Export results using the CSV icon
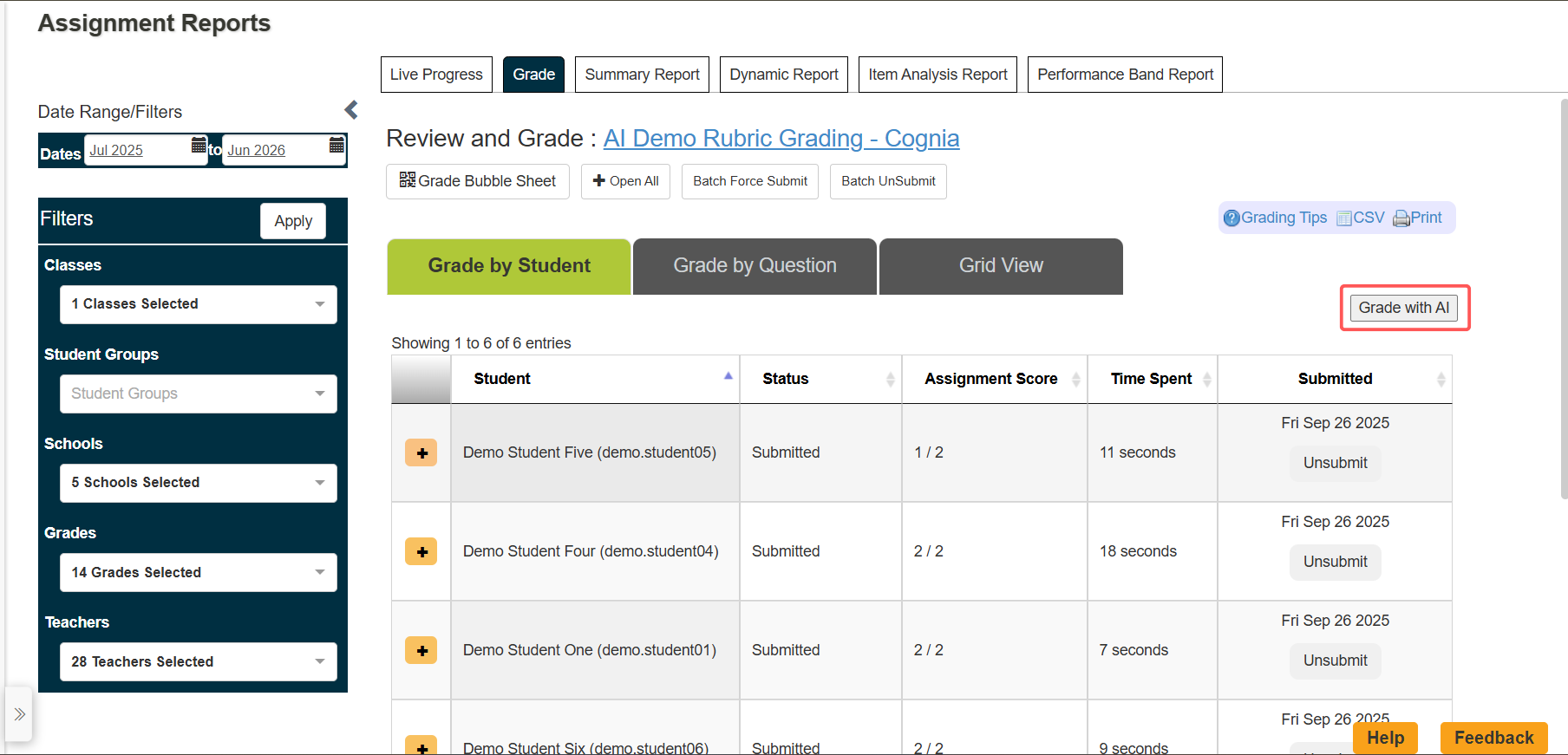The width and height of the screenshot is (1568, 755). click(1344, 218)
